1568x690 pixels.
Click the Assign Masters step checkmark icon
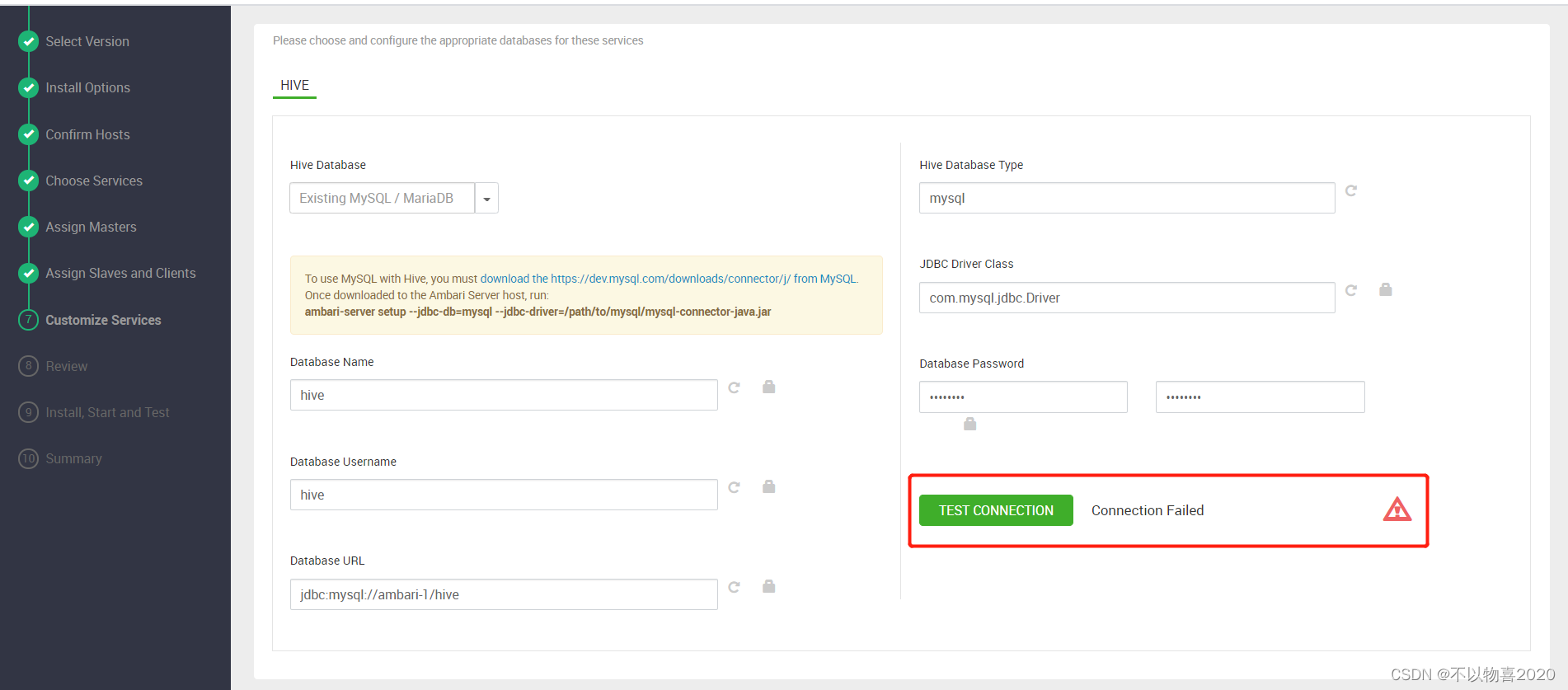29,227
